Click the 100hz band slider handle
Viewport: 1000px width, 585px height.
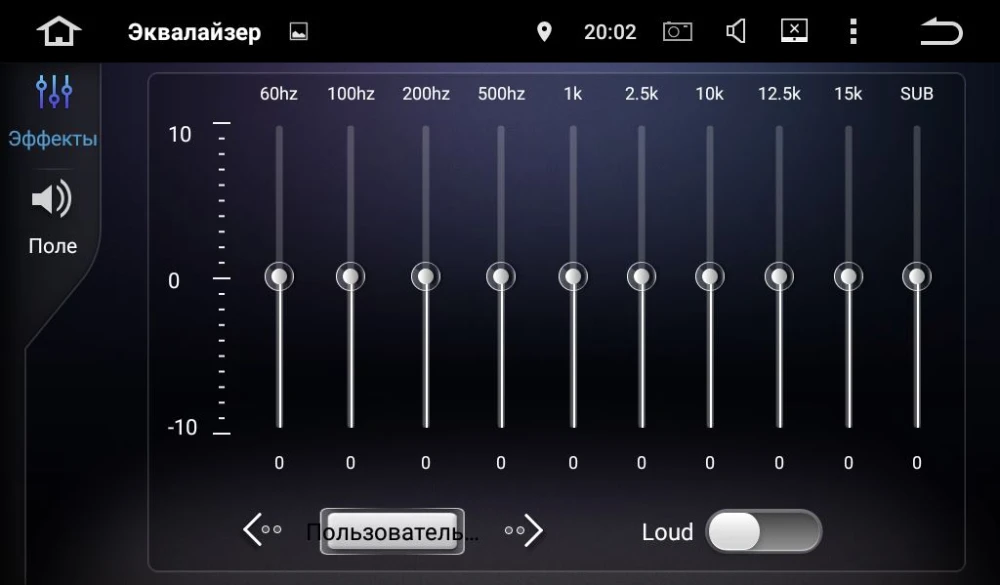coord(351,277)
